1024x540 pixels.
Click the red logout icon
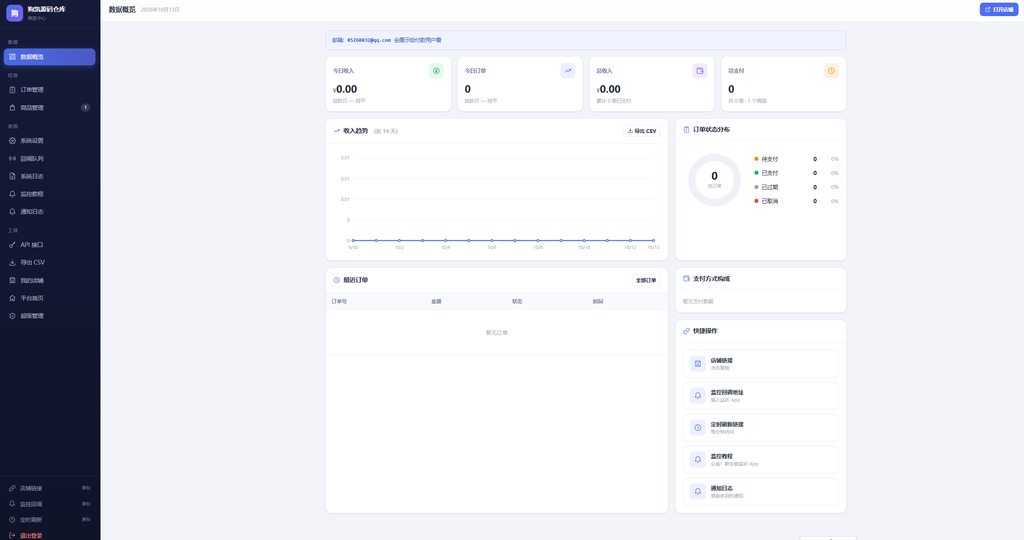[x=12, y=535]
